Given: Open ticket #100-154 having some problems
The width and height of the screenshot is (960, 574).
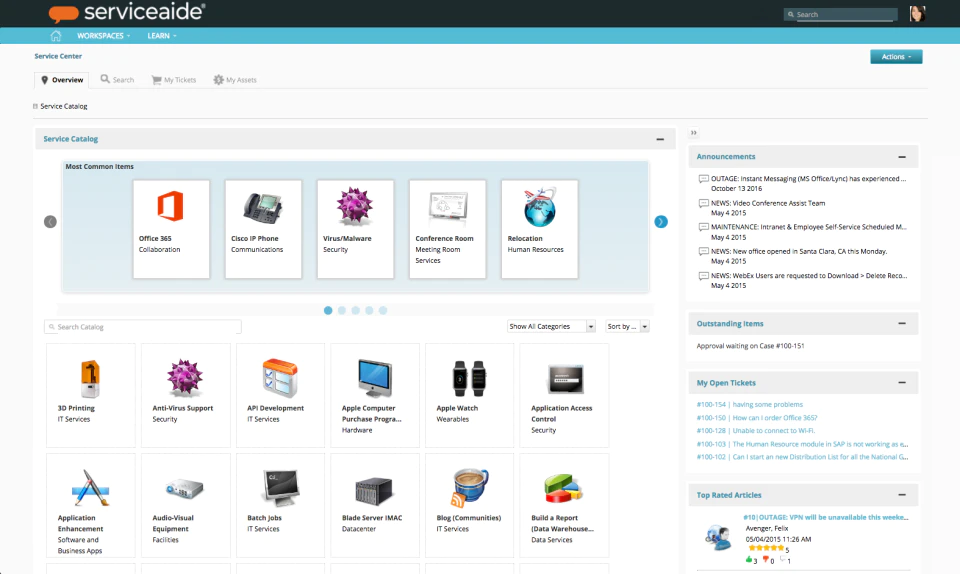Looking at the screenshot, I should [749, 404].
